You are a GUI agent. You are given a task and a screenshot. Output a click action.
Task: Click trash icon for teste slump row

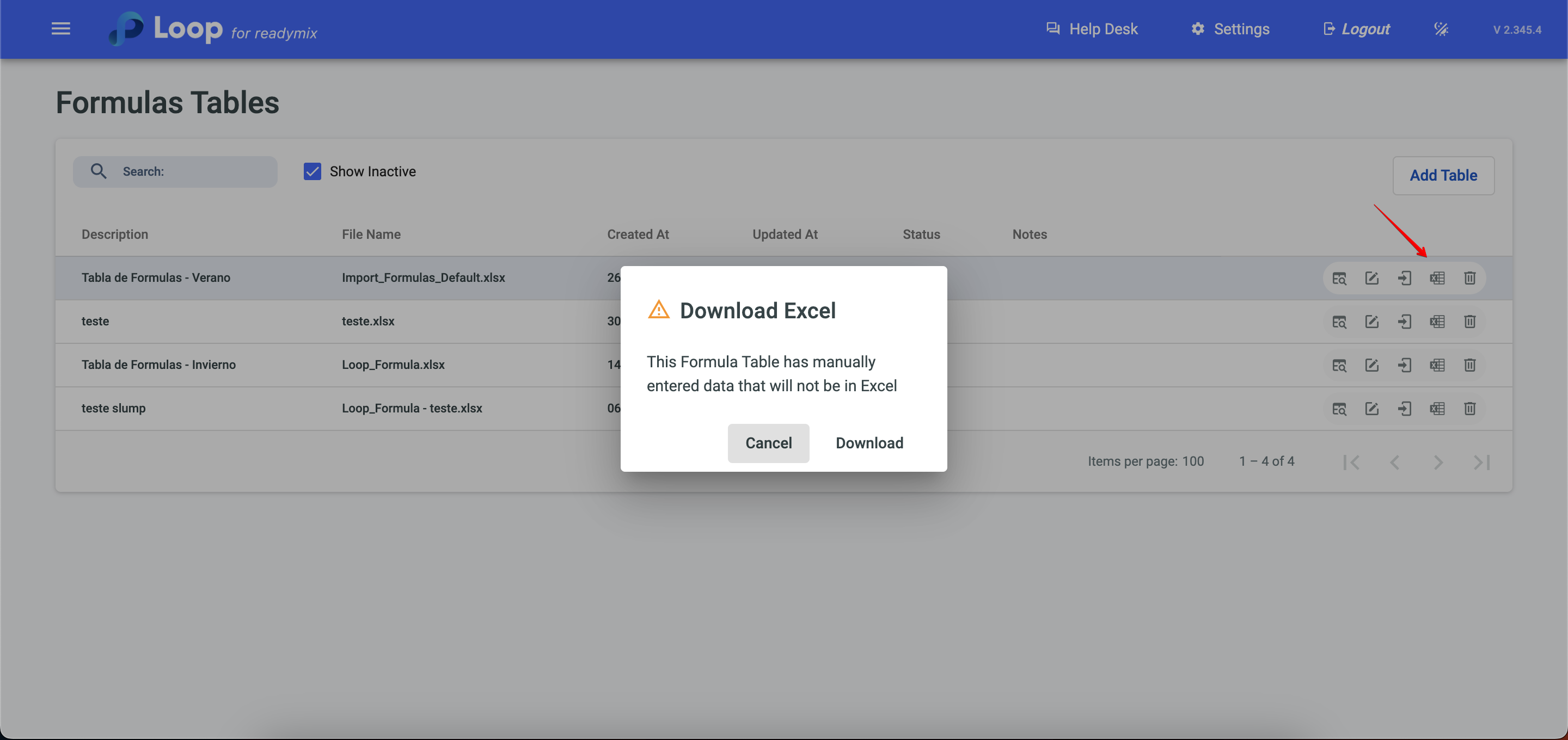pyautogui.click(x=1469, y=408)
